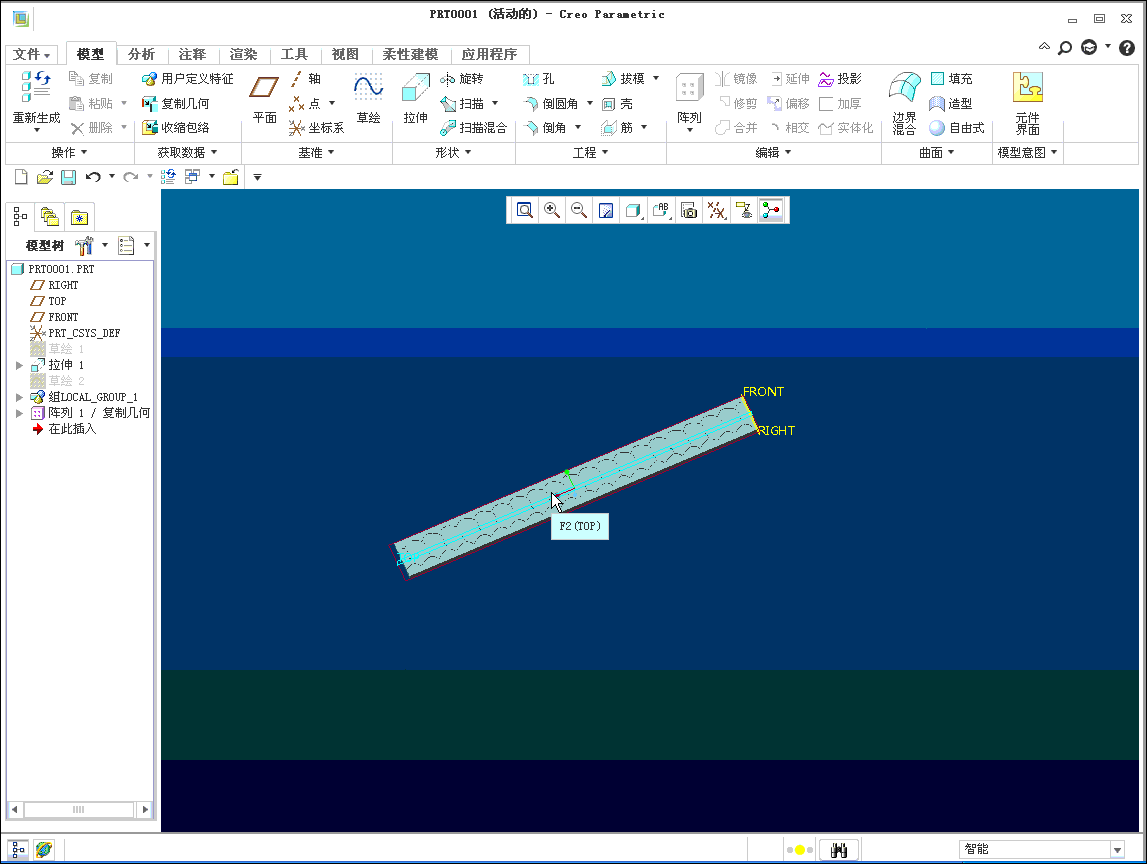Toggle spin center icon in graphics toolbar
1147x864 pixels.
pos(771,211)
